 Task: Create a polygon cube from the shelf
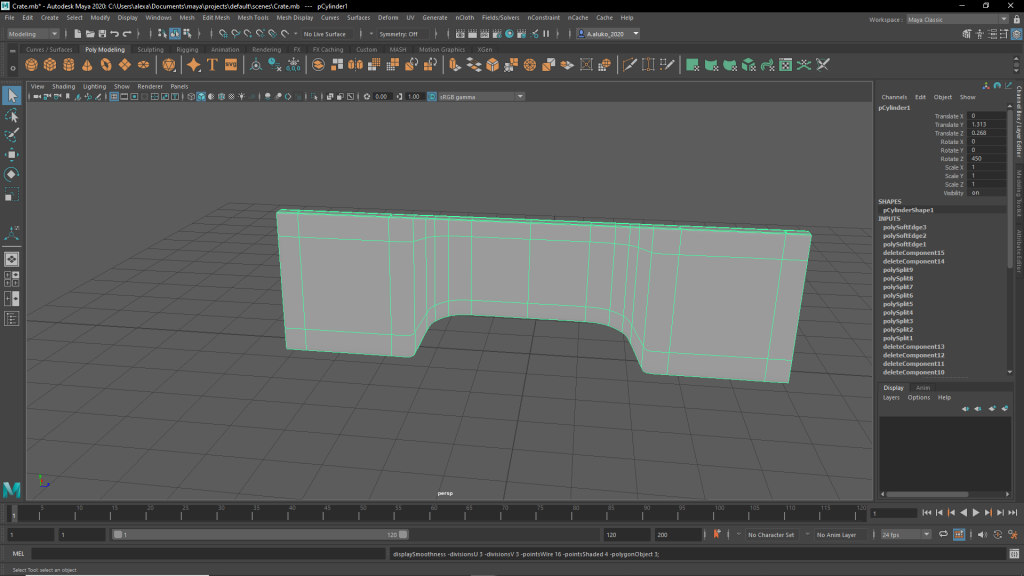(50, 65)
